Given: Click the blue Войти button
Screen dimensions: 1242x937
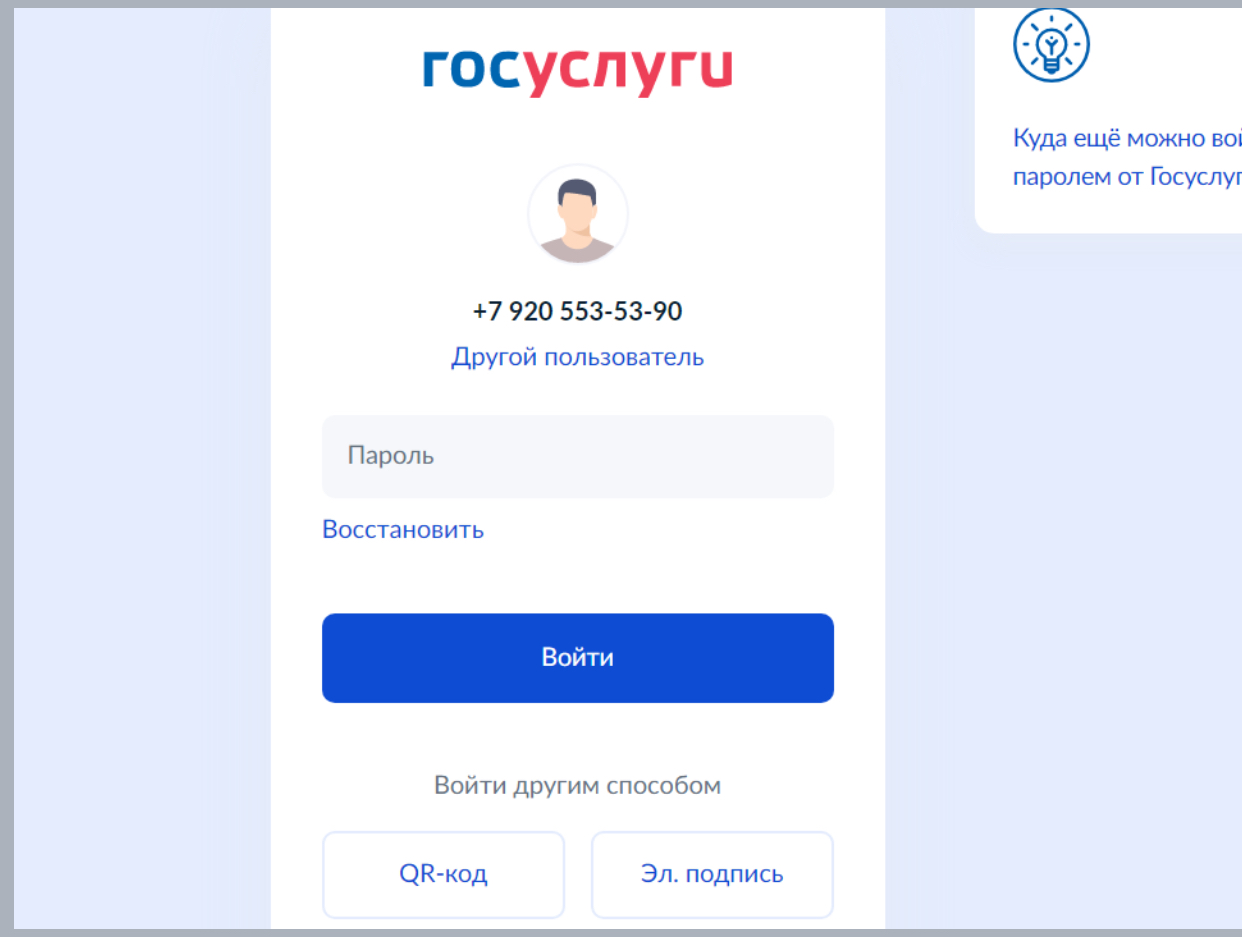Looking at the screenshot, I should tap(578, 658).
